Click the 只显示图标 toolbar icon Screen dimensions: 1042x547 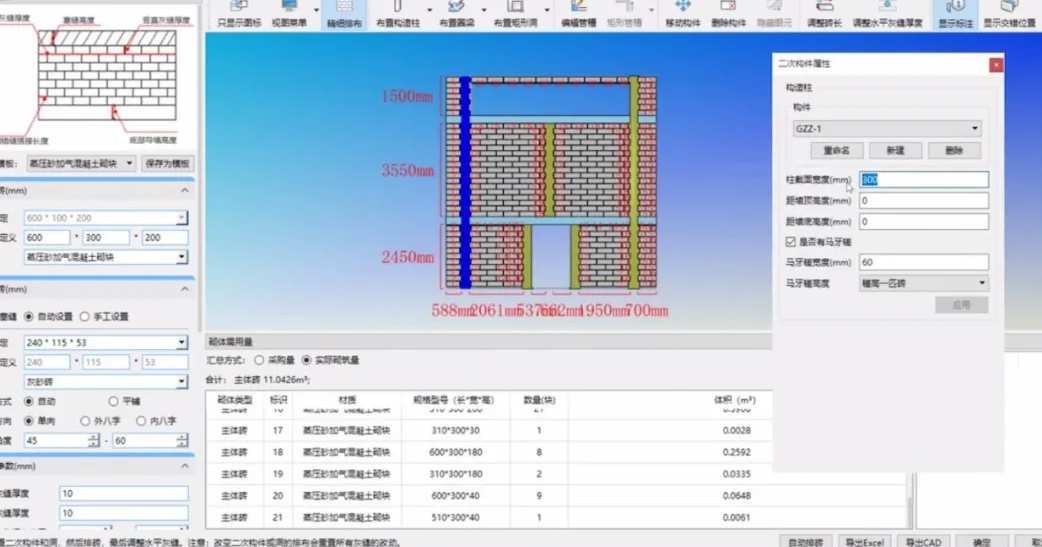(239, 14)
